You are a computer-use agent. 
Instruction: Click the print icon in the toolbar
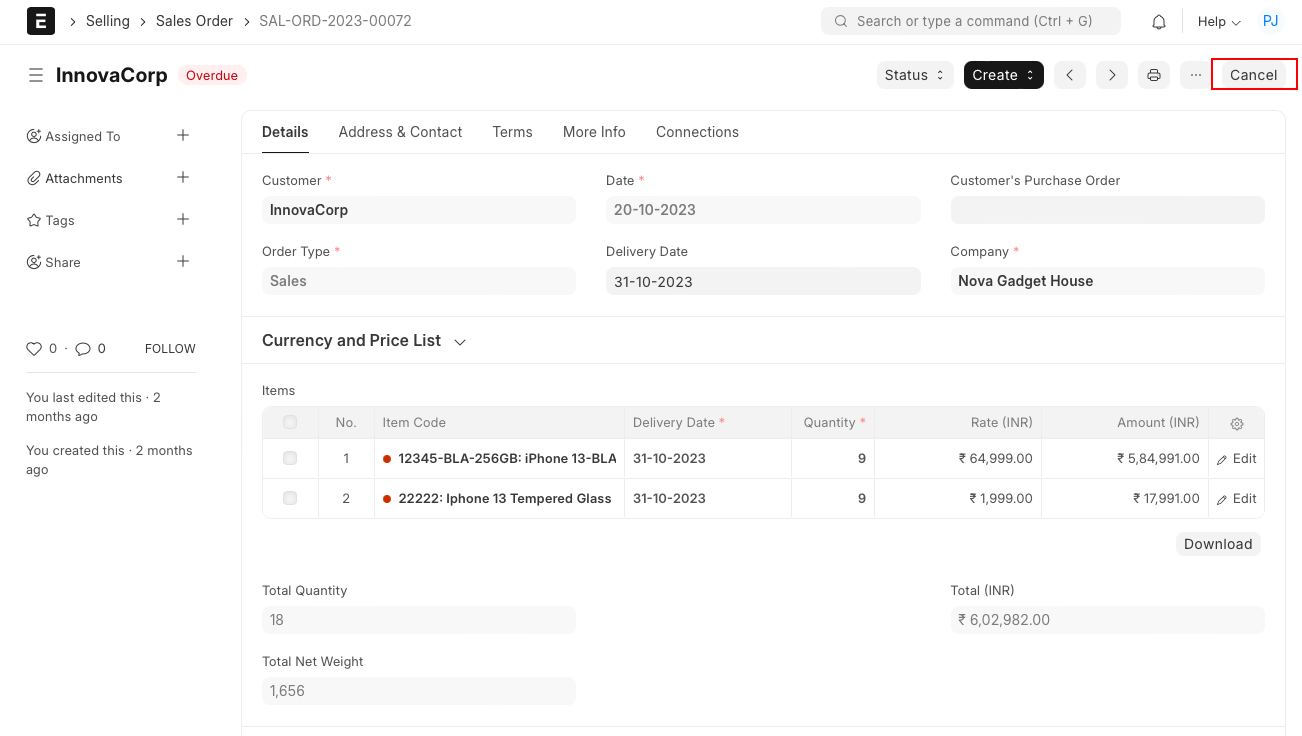pos(1153,74)
